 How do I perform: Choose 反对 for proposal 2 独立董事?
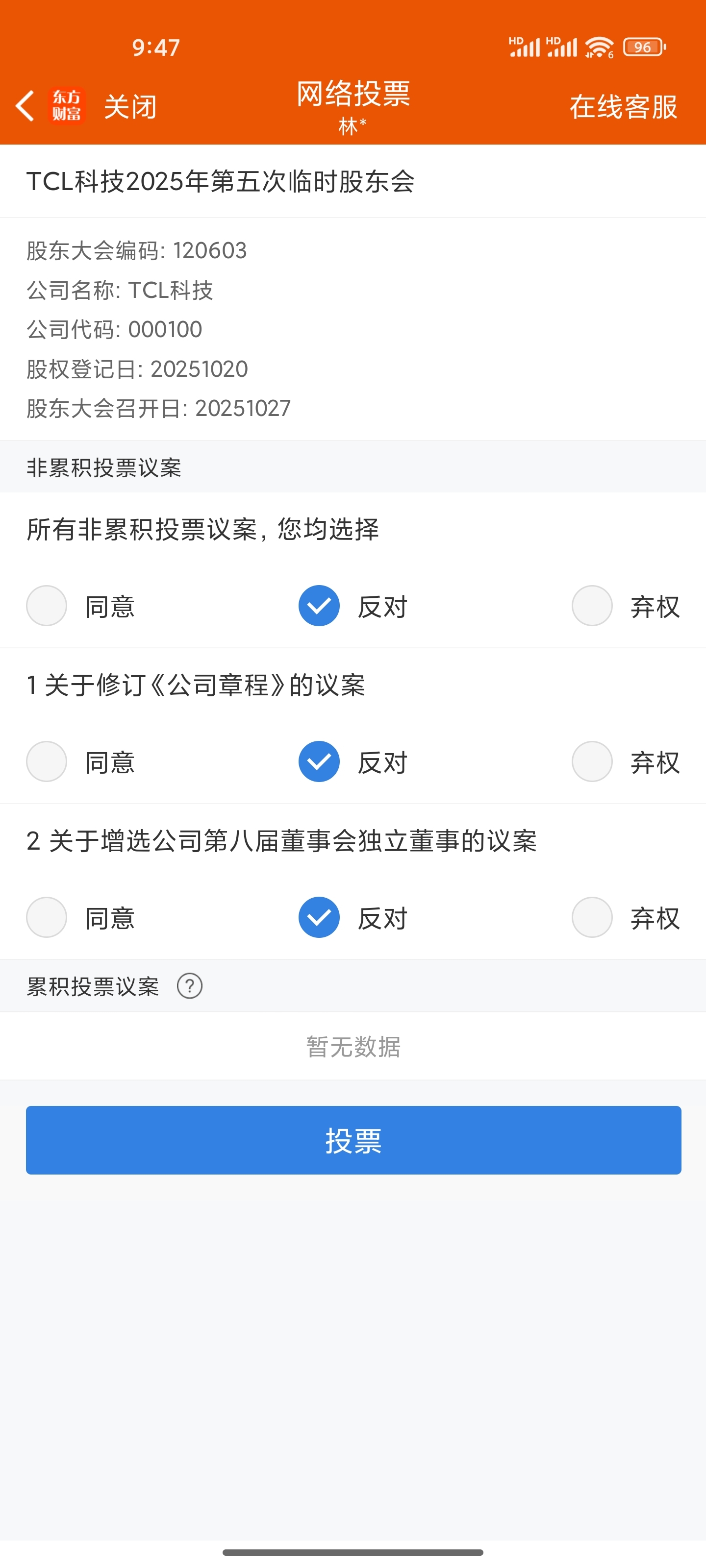coord(319,917)
